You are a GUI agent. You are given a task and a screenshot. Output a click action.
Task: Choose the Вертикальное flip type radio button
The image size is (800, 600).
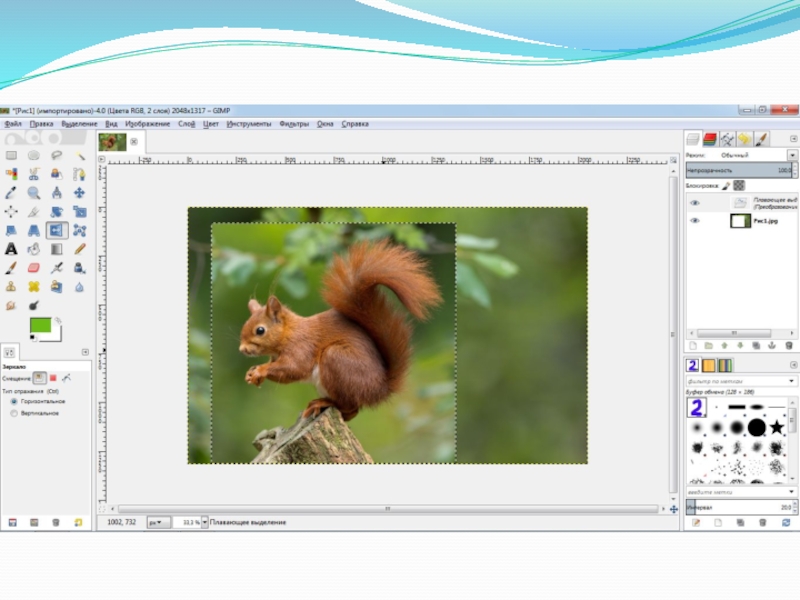(14, 412)
